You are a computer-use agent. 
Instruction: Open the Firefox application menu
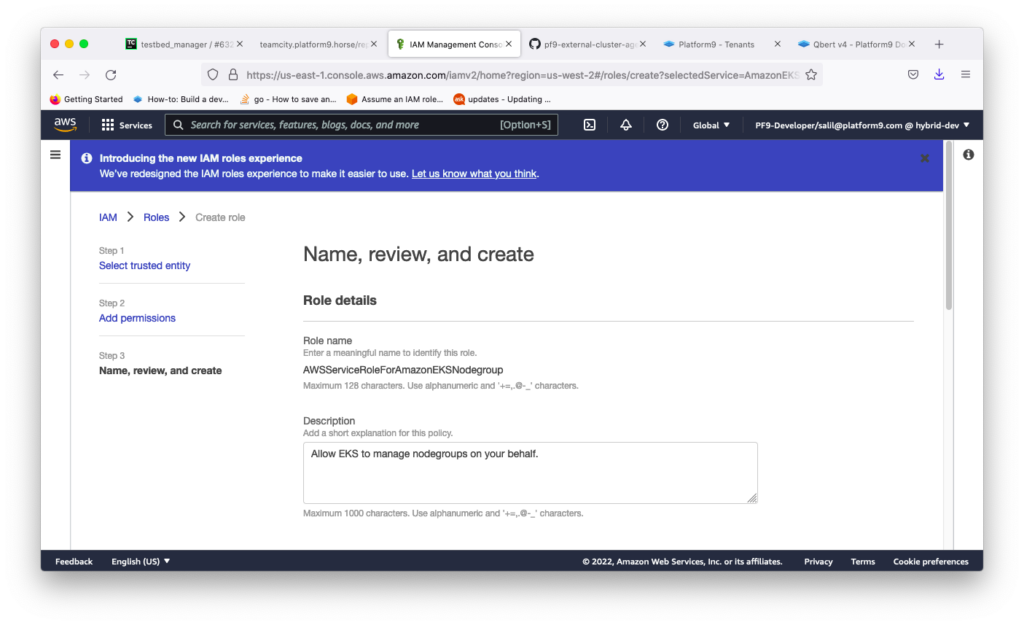965,74
